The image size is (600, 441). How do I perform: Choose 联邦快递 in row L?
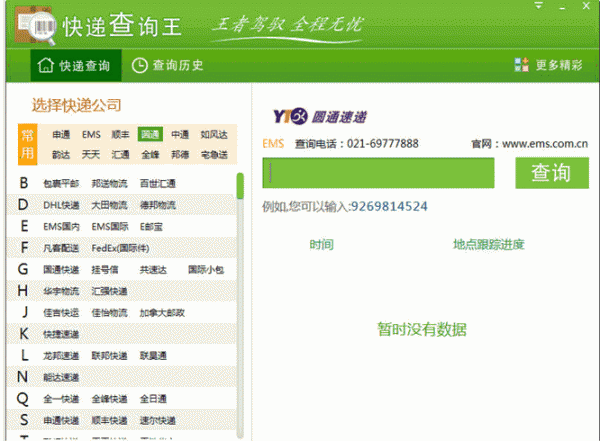[109, 356]
